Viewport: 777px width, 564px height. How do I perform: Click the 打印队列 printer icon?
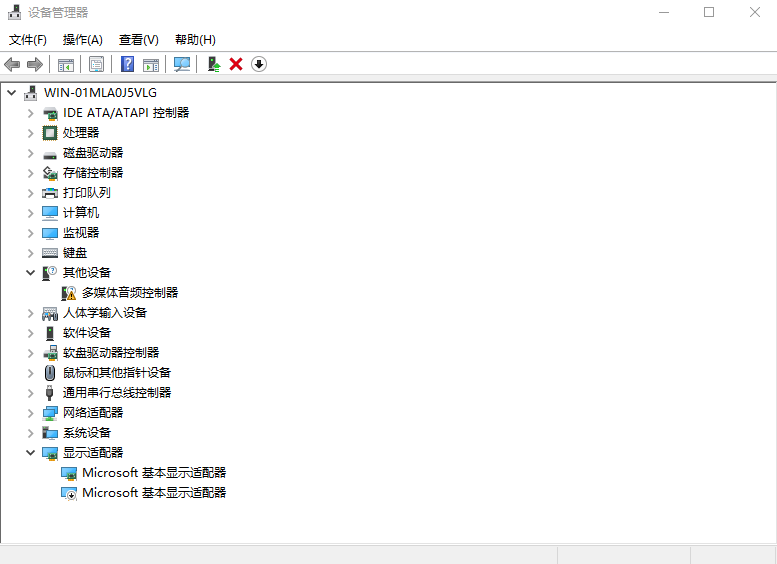point(50,193)
